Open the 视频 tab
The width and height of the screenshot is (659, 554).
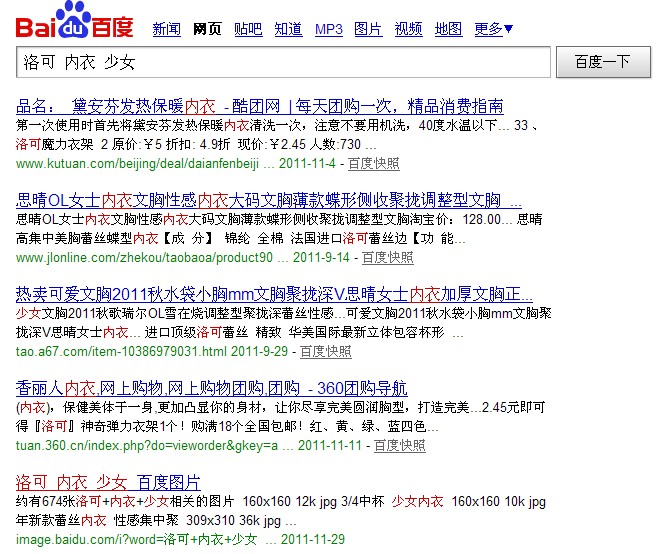409,29
